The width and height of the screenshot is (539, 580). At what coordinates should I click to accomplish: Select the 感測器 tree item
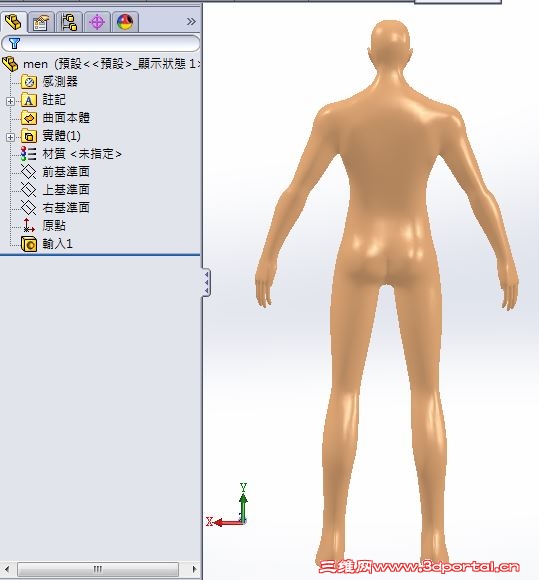60,82
